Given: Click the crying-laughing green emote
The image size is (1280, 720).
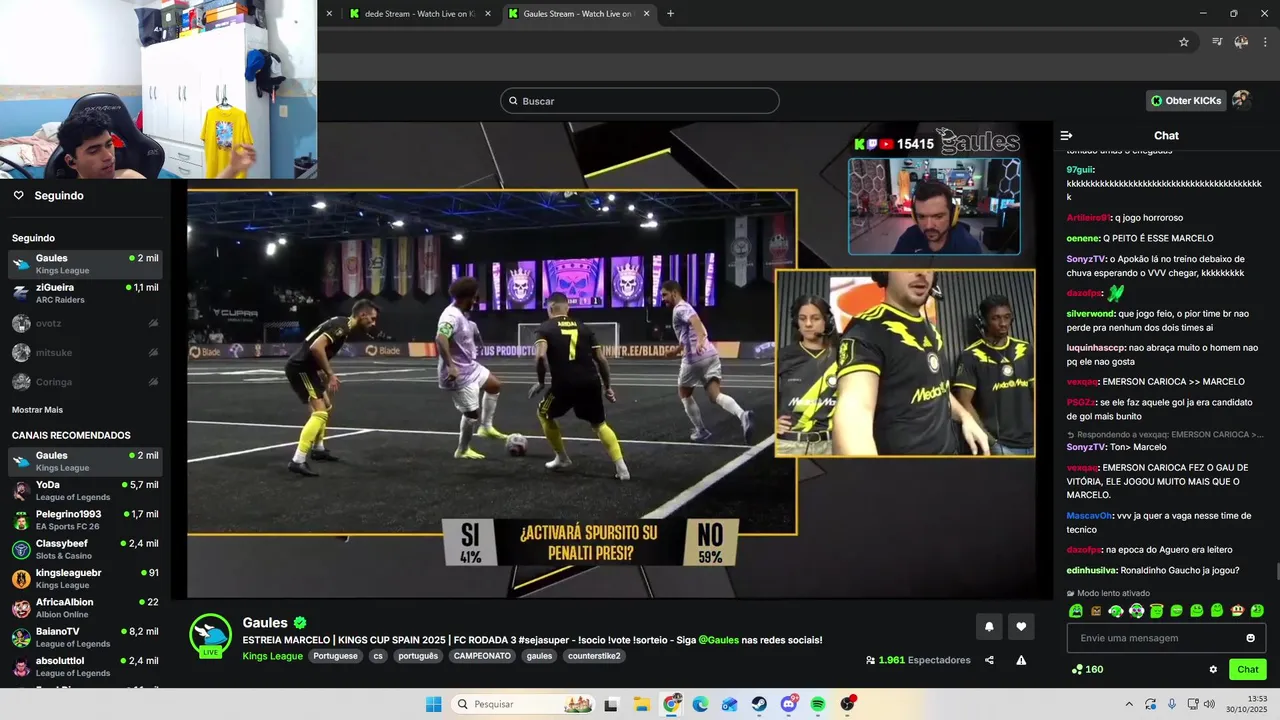Looking at the screenshot, I should [x=1076, y=611].
